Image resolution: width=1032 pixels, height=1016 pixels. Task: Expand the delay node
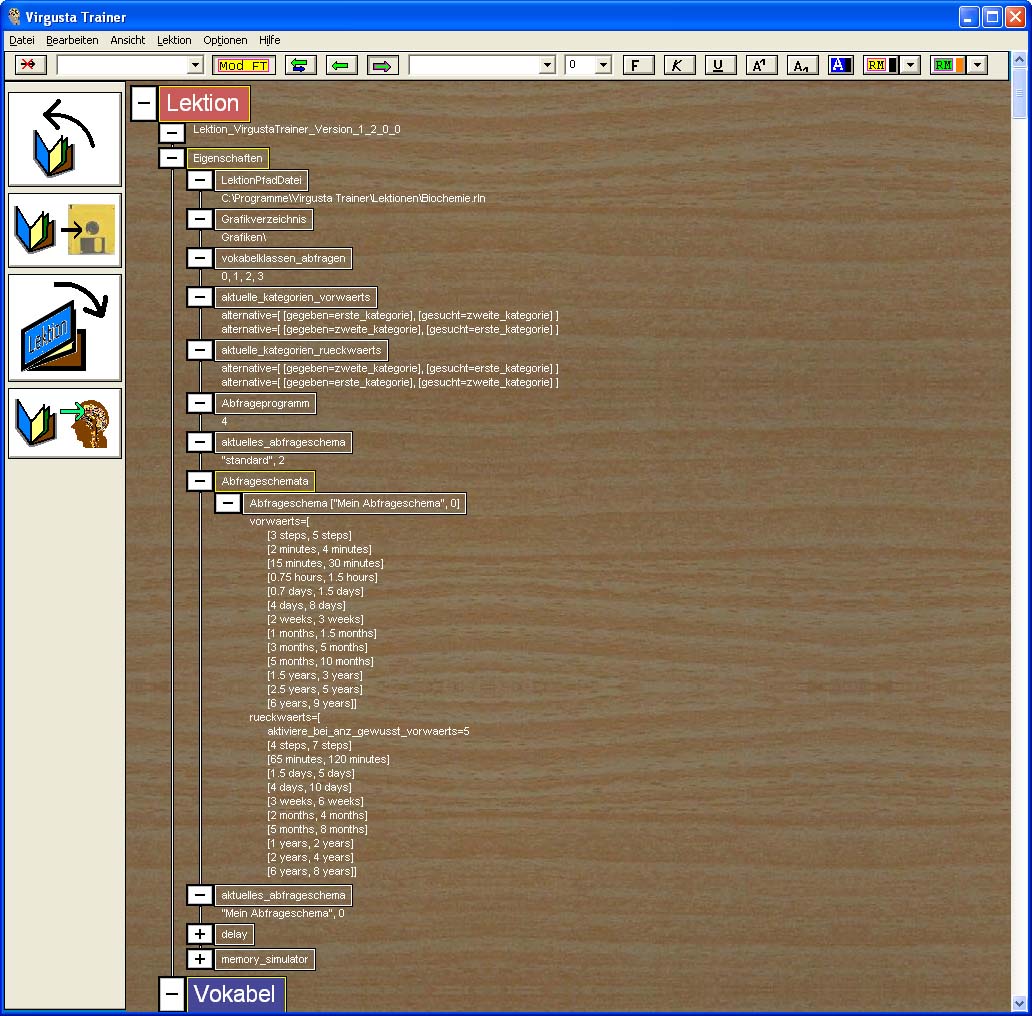click(199, 934)
